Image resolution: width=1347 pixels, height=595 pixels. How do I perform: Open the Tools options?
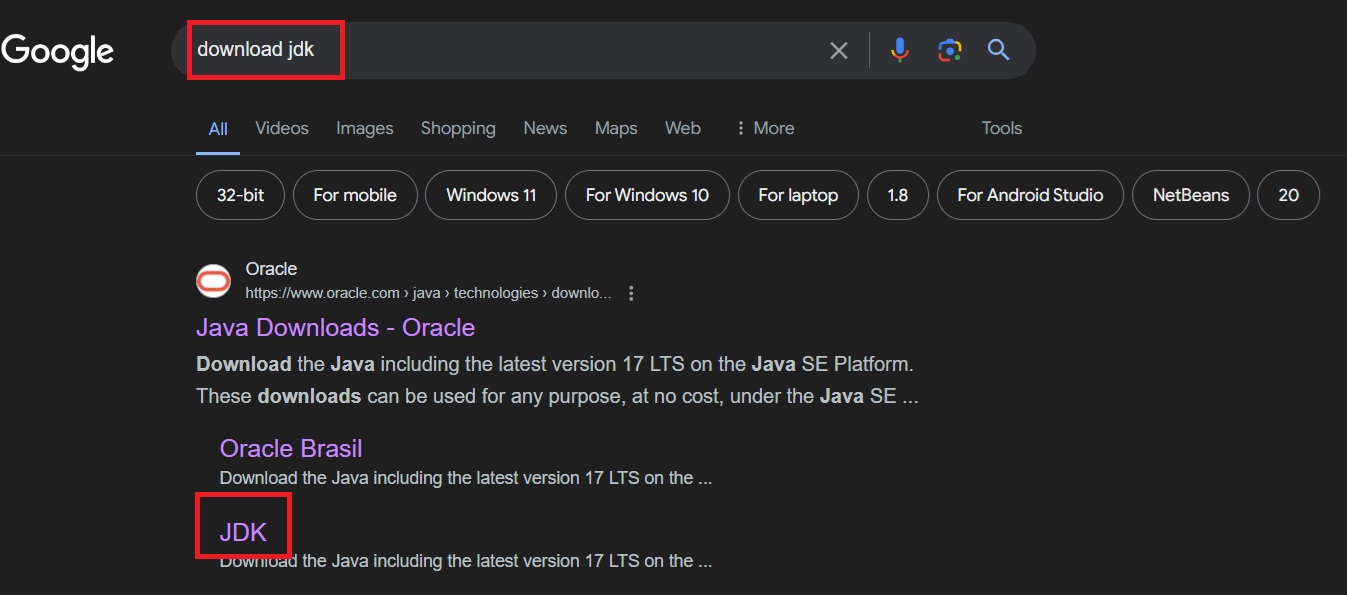coord(1001,128)
